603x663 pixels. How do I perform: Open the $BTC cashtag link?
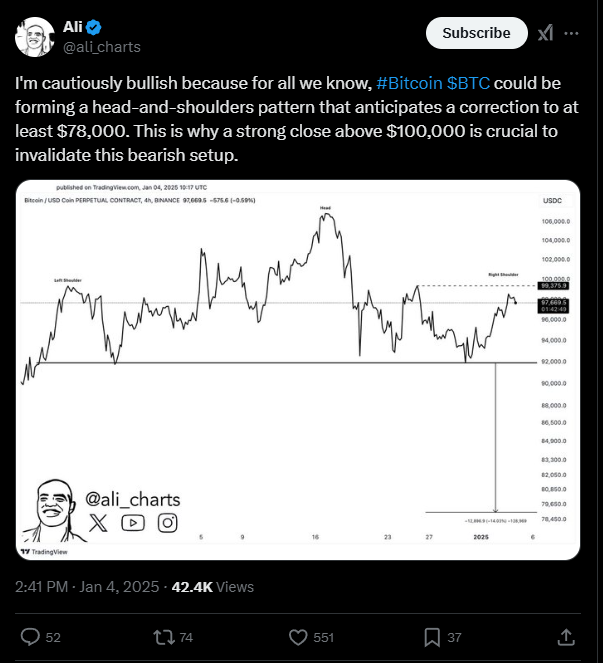pyautogui.click(x=468, y=83)
